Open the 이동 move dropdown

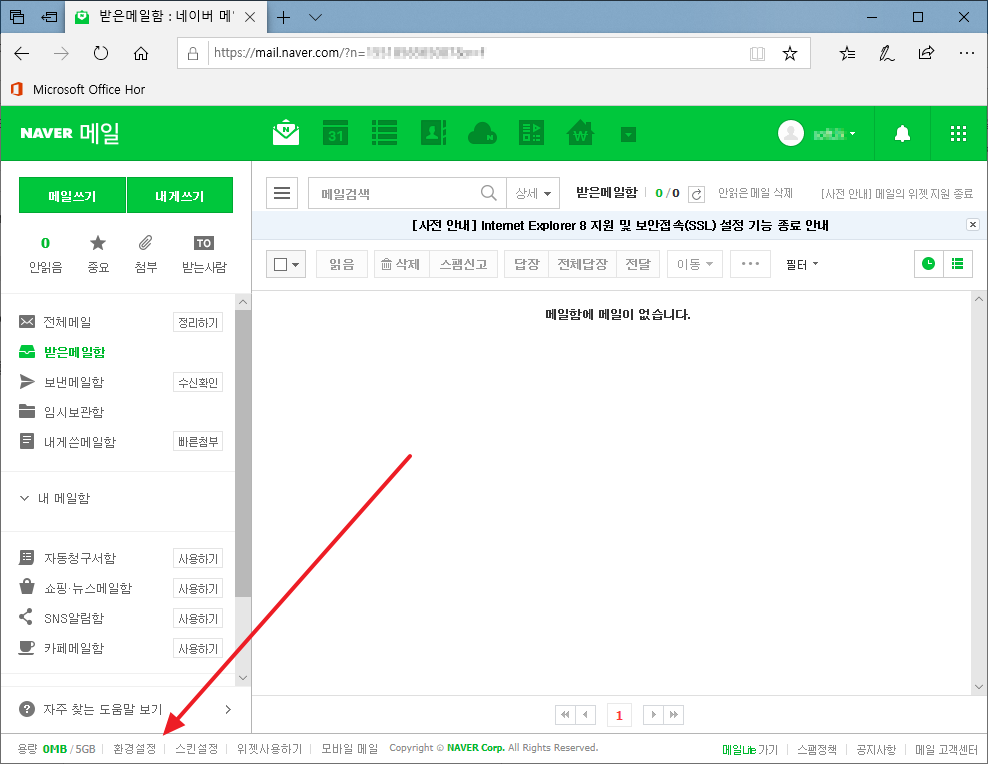[695, 265]
